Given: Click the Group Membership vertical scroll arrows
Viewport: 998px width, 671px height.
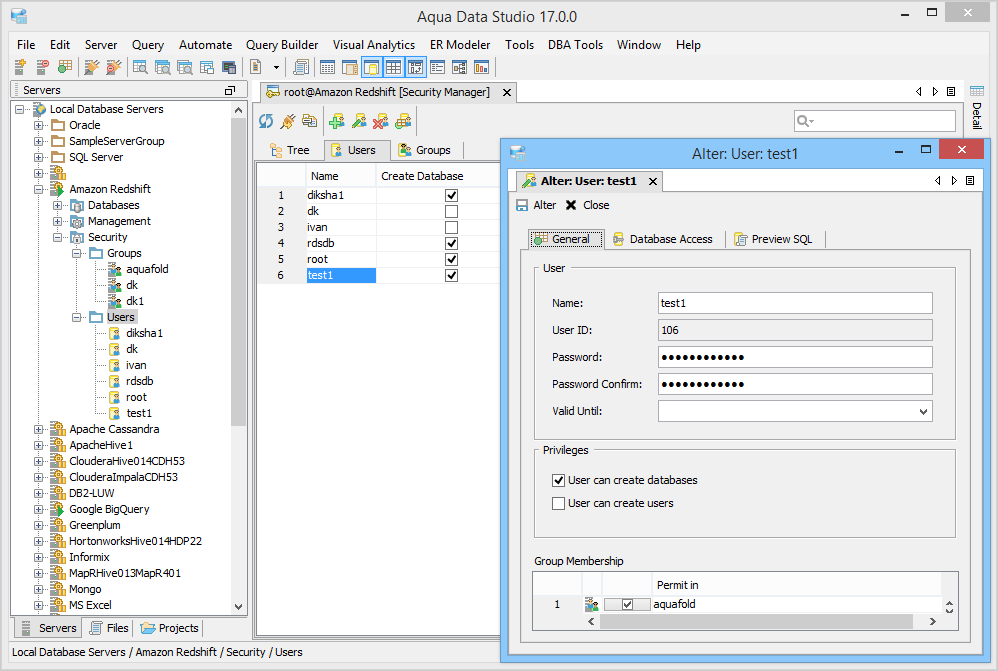Looking at the screenshot, I should tap(949, 607).
